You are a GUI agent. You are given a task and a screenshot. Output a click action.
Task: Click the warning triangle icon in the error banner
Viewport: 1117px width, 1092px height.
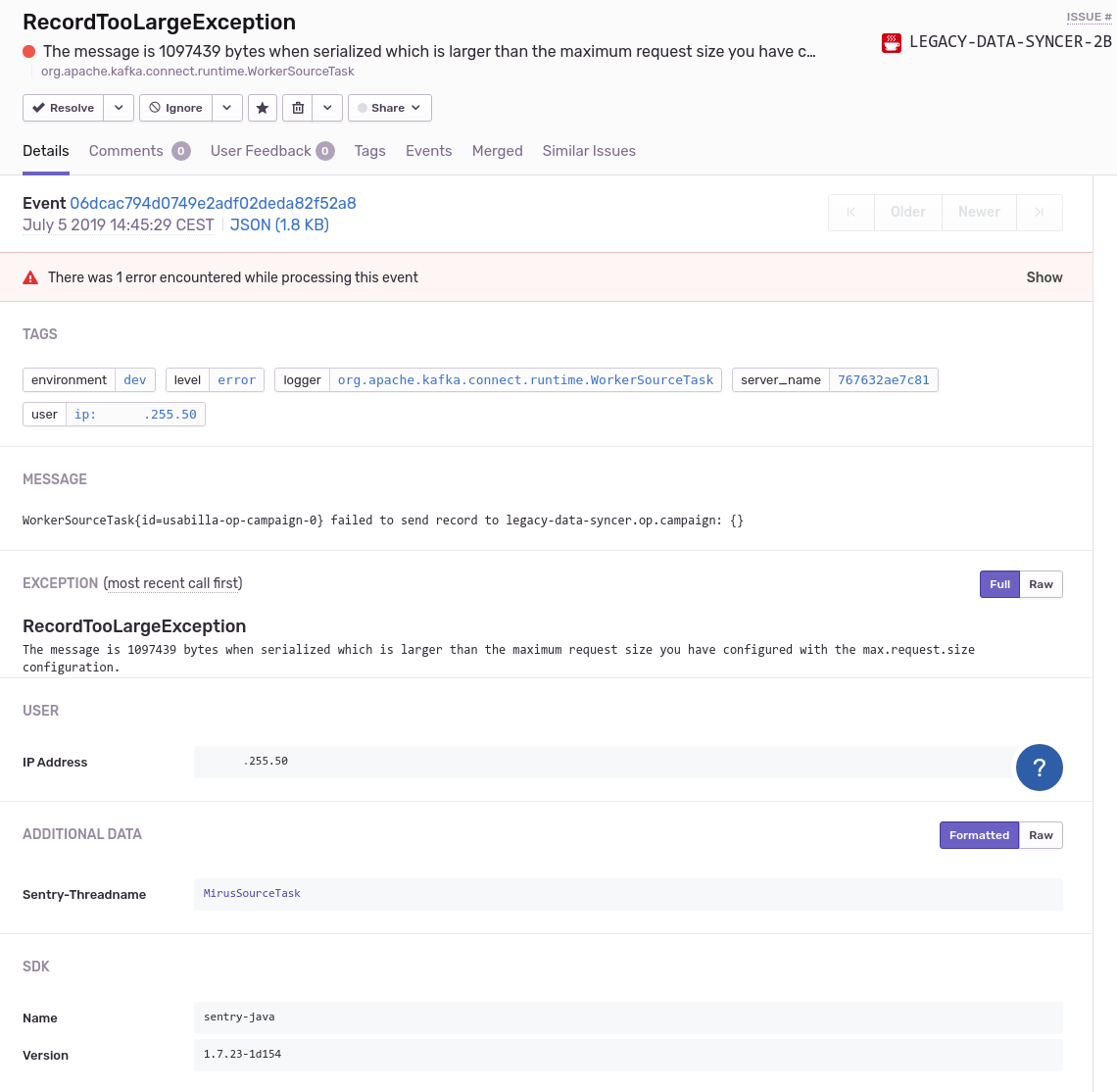[30, 277]
